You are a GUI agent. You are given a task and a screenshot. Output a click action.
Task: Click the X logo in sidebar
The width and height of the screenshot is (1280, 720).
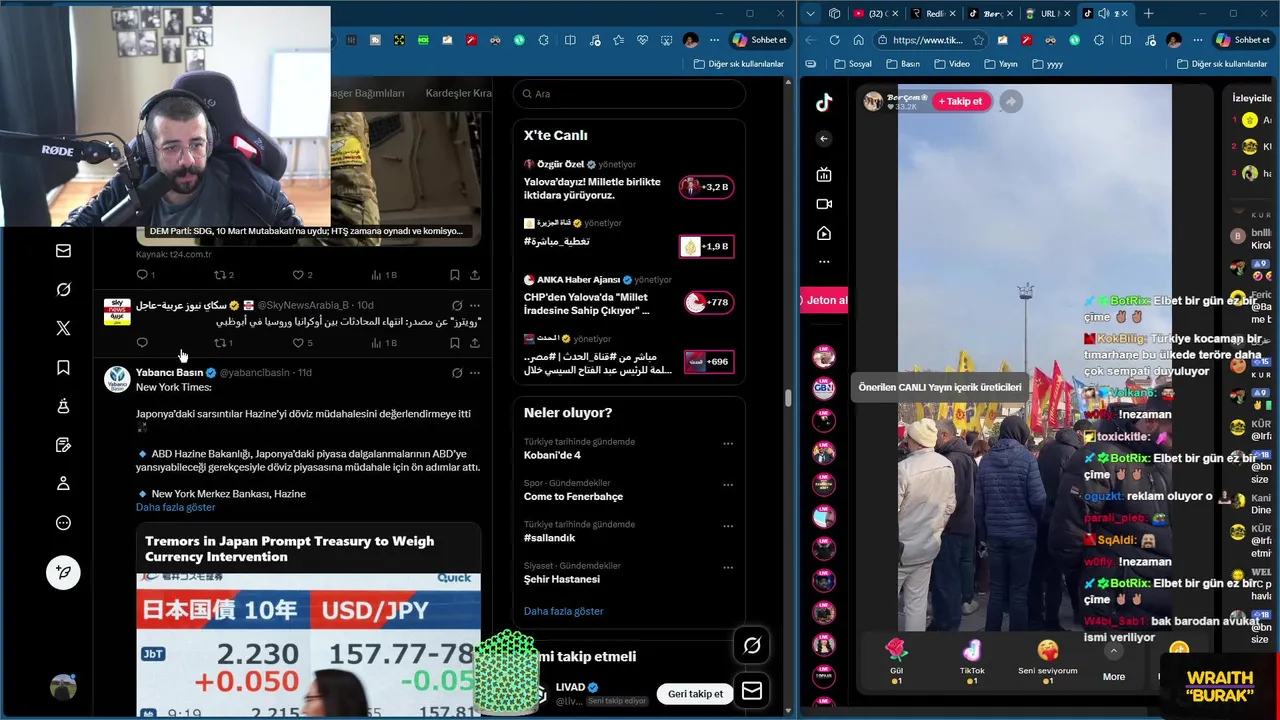(x=63, y=328)
